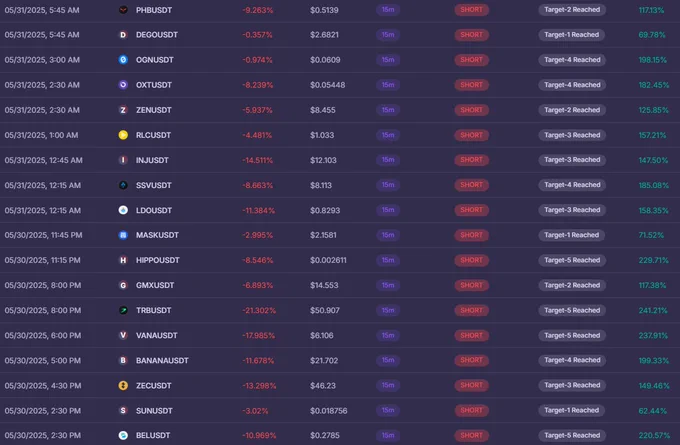680x445 pixels.
Task: Click the TRBUSDT coin icon
Action: (x=123, y=311)
